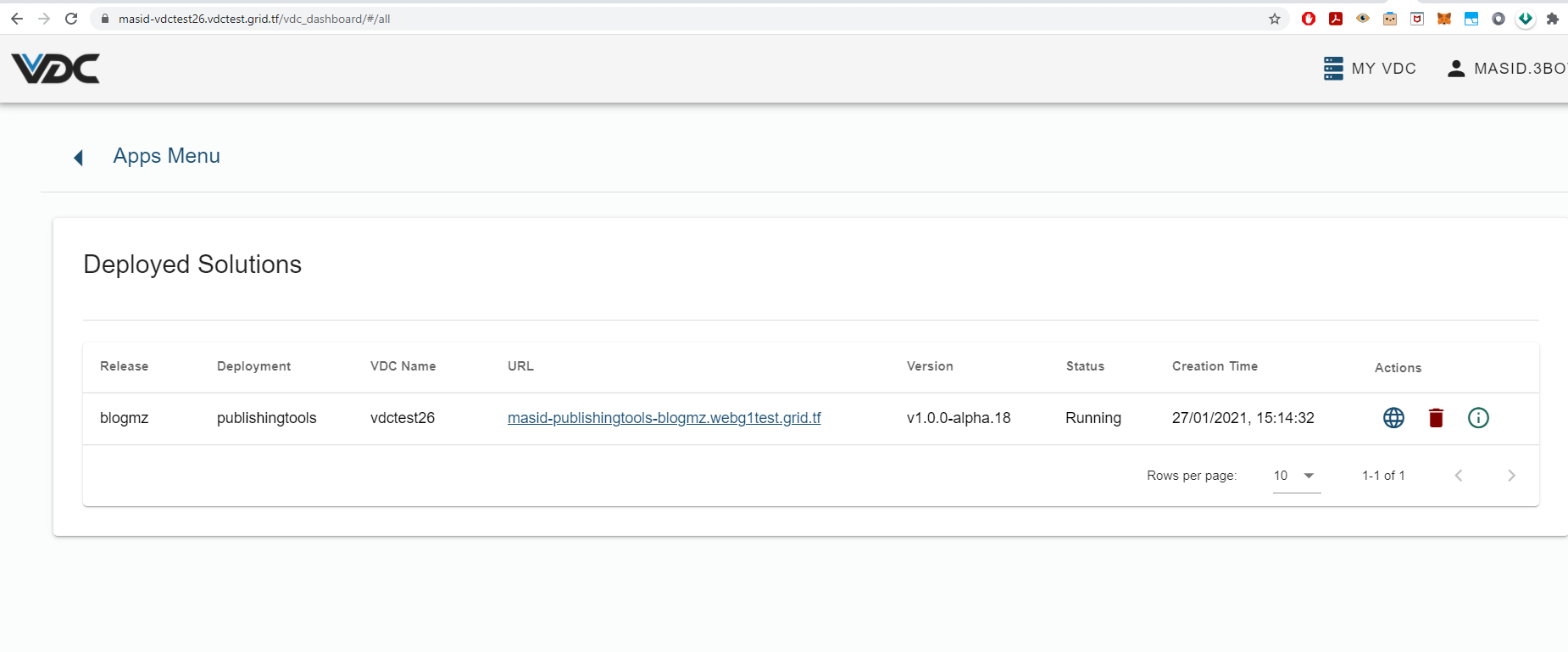
Task: Sort by Deployment column
Action: (x=254, y=366)
